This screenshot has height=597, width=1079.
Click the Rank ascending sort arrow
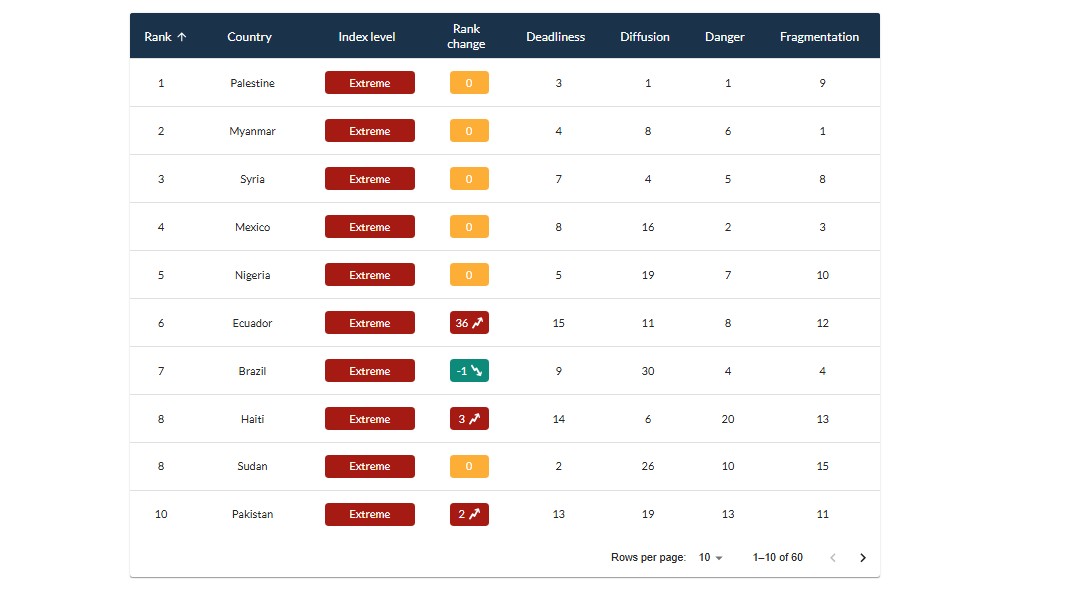pos(181,37)
